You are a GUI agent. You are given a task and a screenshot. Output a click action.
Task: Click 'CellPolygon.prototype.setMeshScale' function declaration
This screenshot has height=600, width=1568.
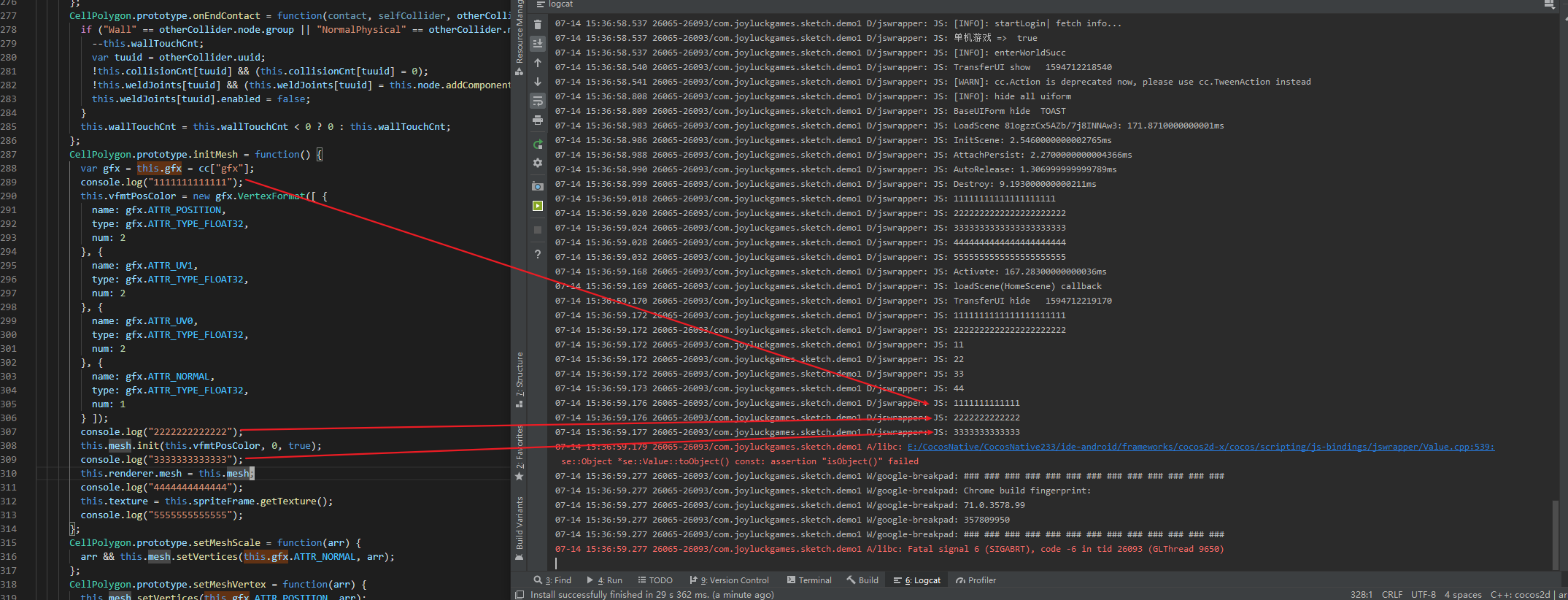click(x=215, y=543)
